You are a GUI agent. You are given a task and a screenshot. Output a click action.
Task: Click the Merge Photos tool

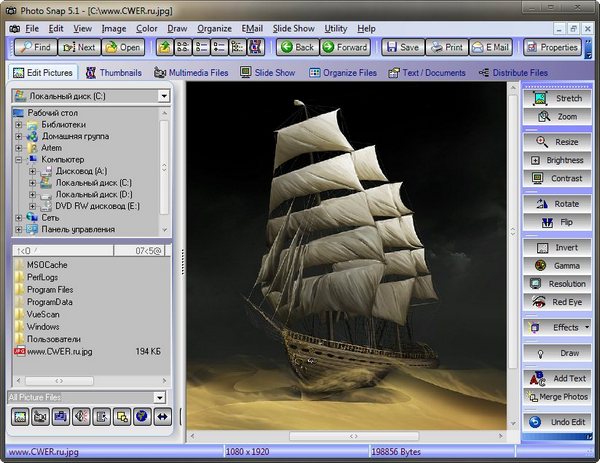558,397
